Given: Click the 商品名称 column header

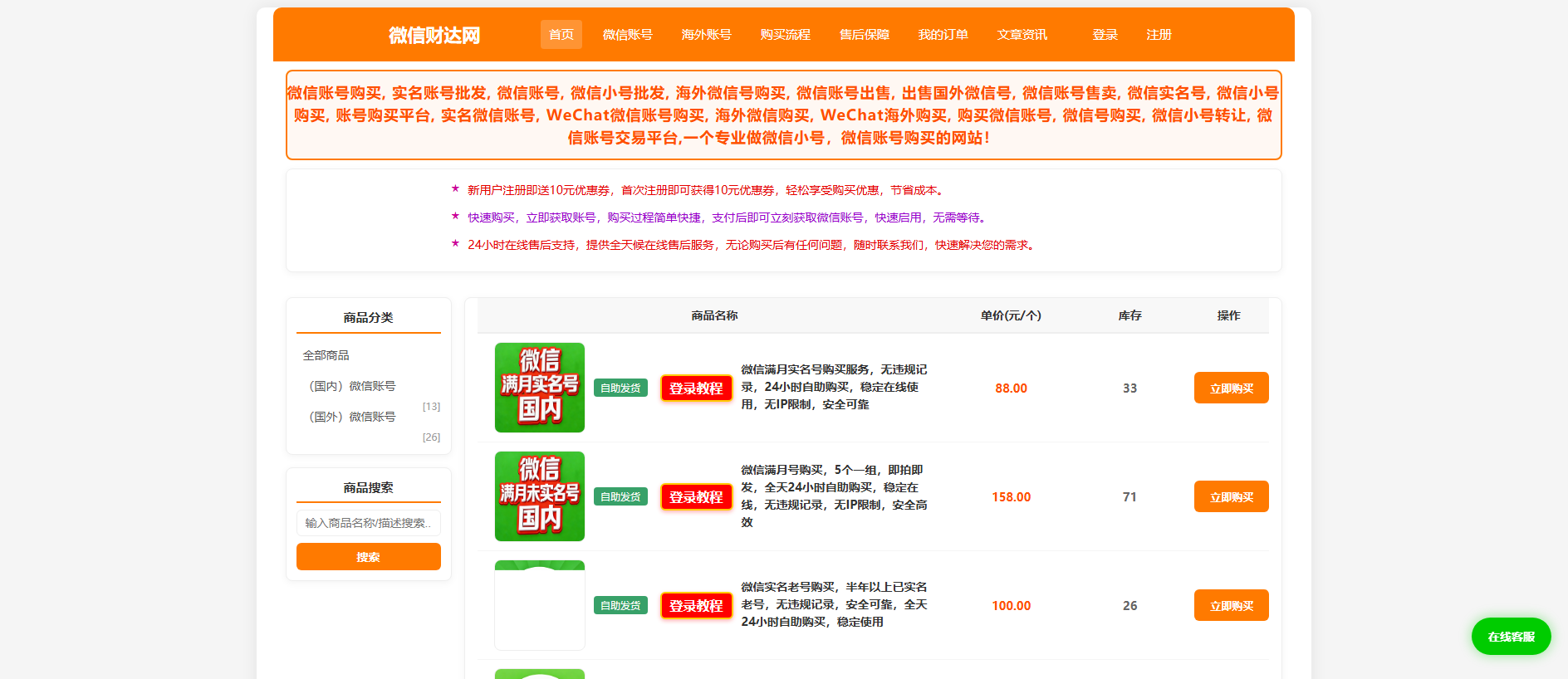Looking at the screenshot, I should click(x=714, y=315).
